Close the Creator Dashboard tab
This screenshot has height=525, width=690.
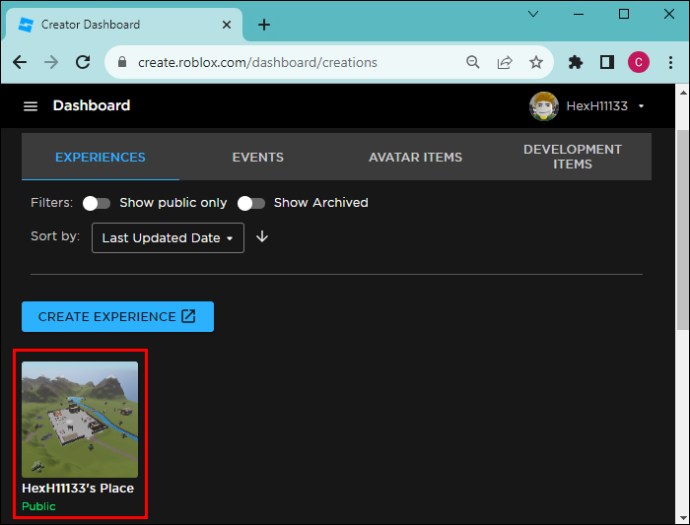point(227,25)
